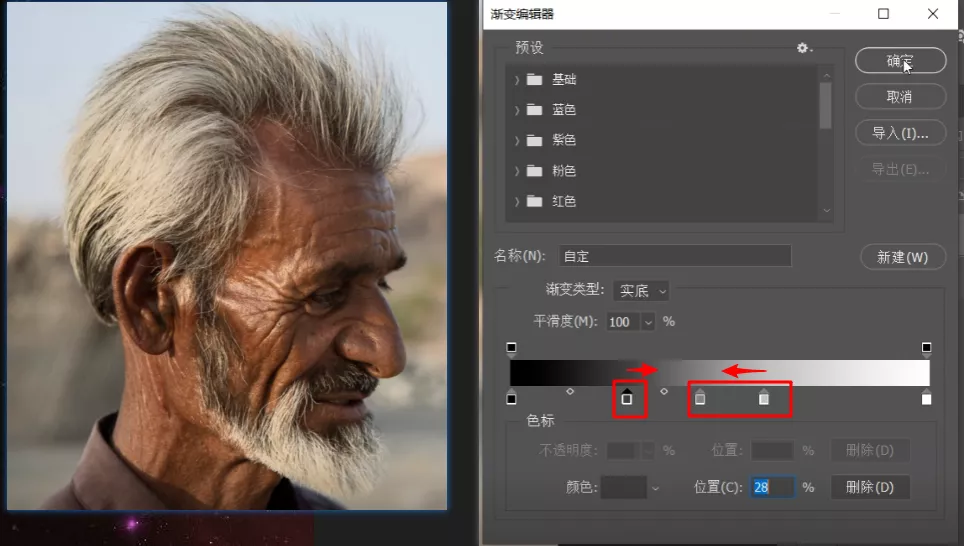964x546 pixels.
Task: Open the 颜色 dropdown arrow
Action: pos(655,488)
